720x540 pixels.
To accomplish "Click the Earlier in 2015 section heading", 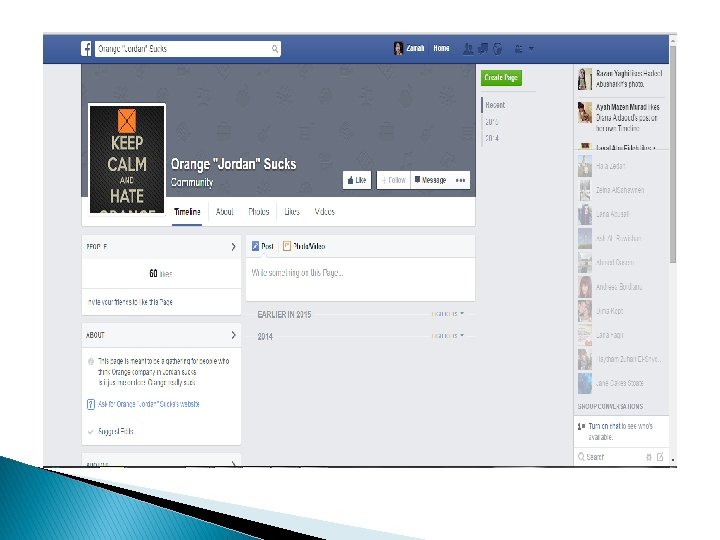I will point(284,315).
